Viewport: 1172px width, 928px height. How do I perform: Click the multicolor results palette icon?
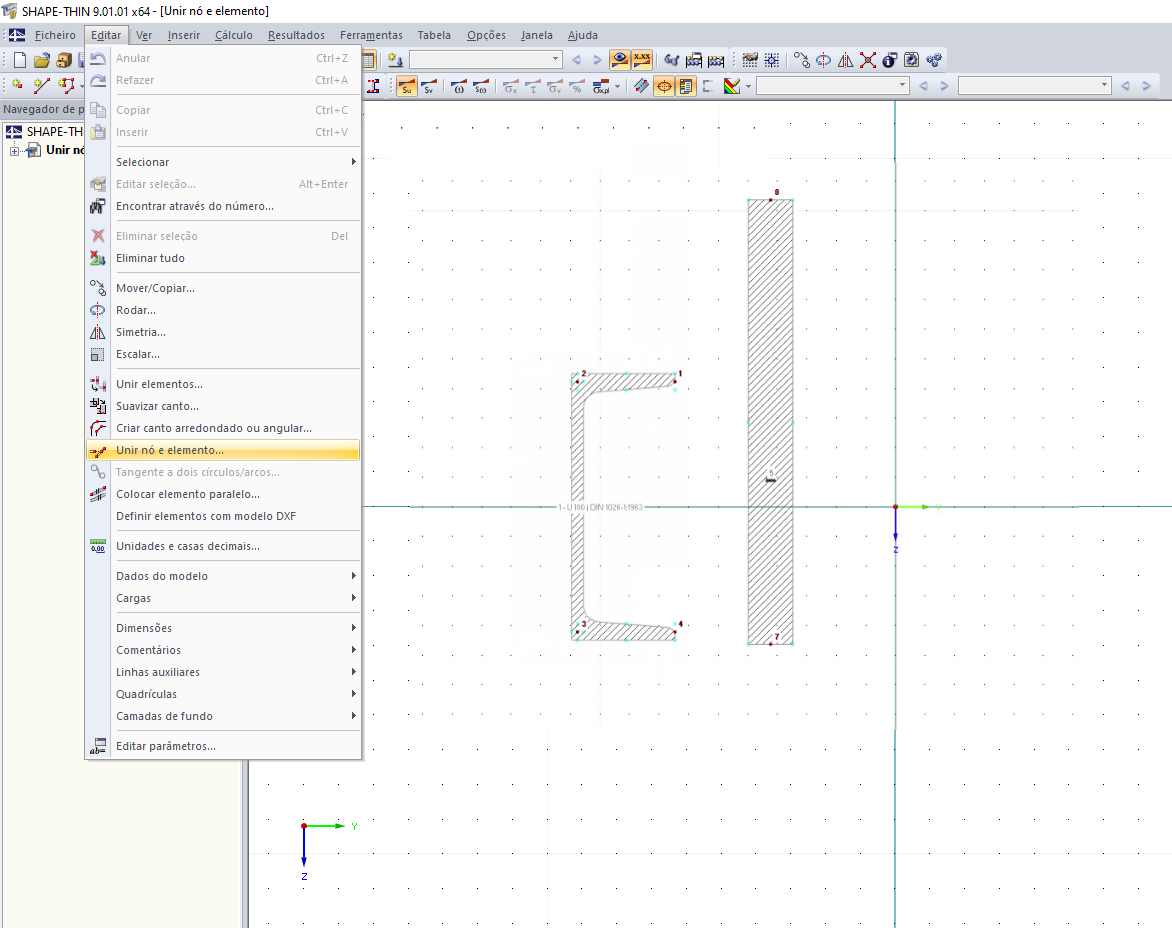(733, 86)
